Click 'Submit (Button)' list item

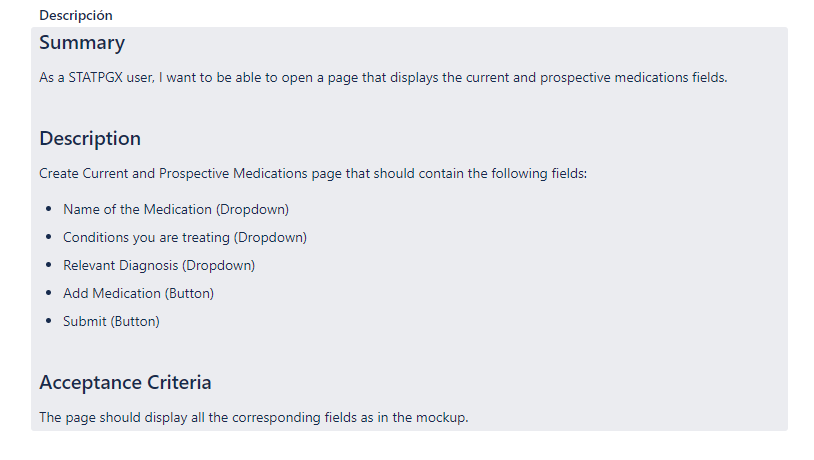[x=111, y=321]
